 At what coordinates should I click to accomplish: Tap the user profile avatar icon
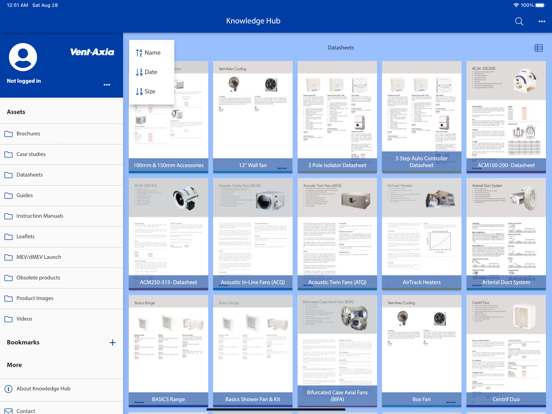pyautogui.click(x=23, y=57)
